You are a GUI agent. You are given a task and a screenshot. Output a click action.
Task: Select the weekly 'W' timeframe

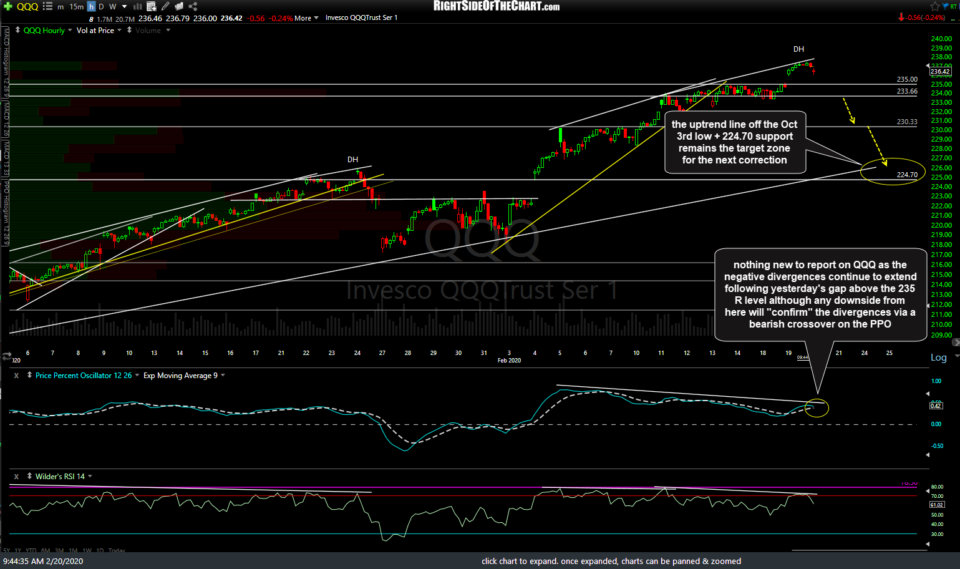[x=113, y=7]
